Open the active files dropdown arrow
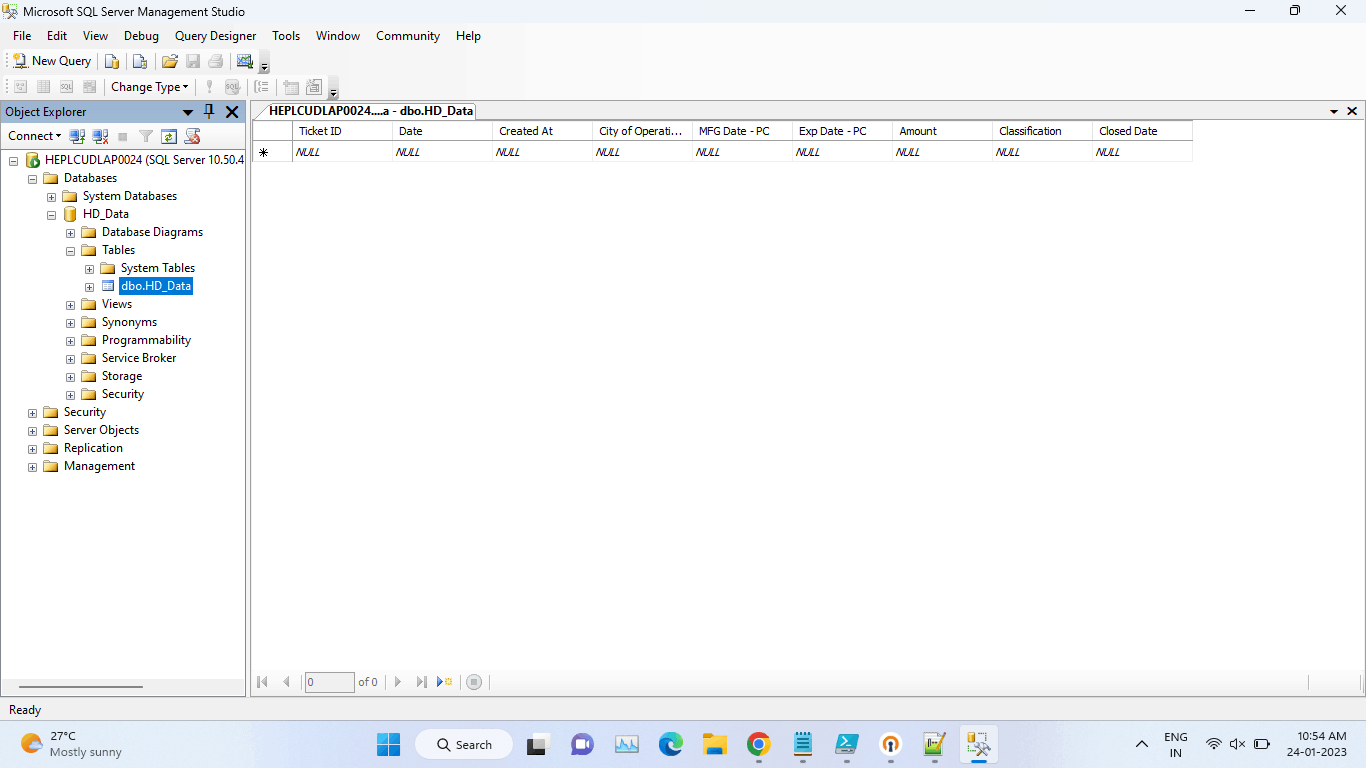Screen dimensions: 1366x768 1334,112
